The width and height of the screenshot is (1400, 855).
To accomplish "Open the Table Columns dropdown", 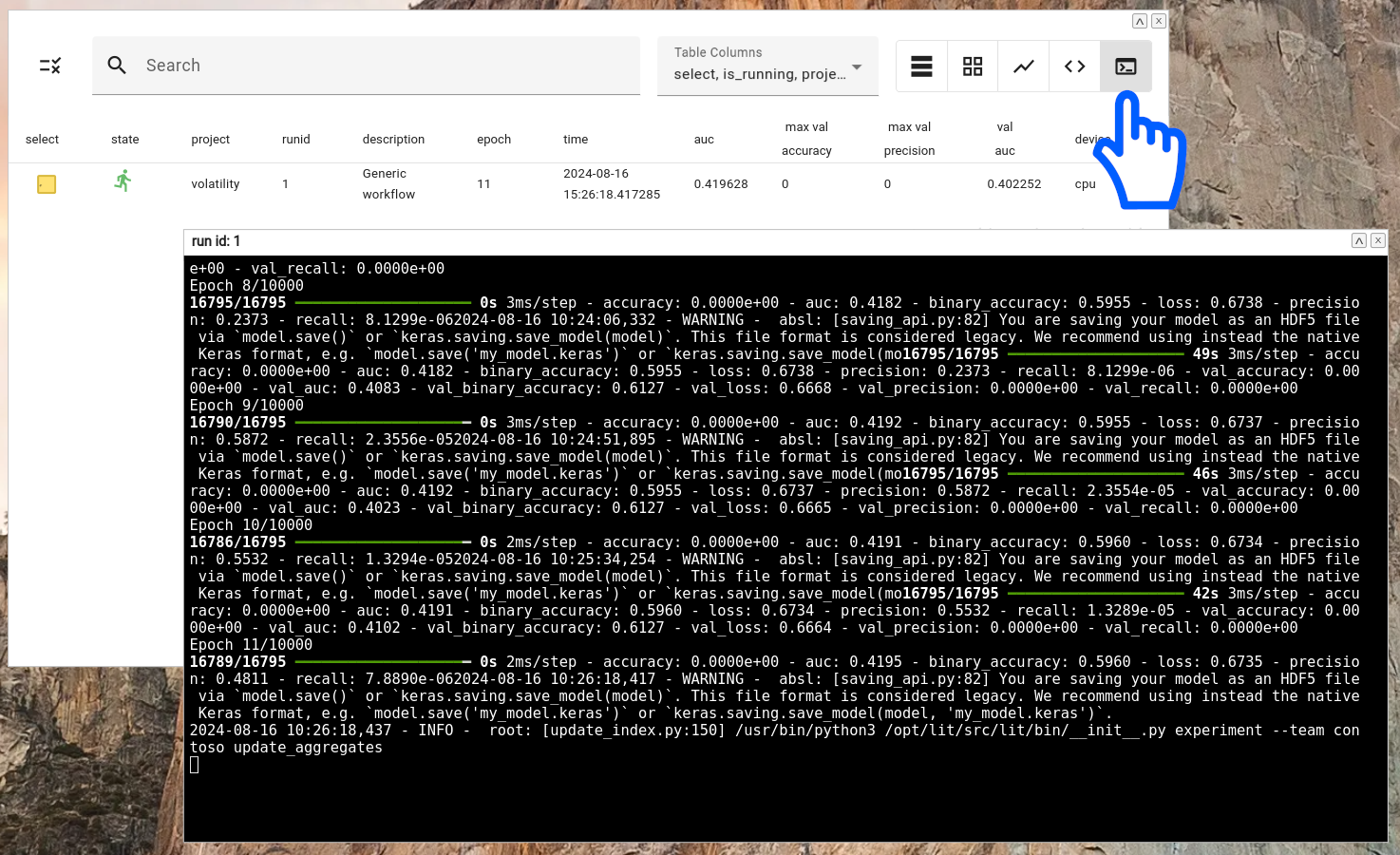I will point(767,66).
